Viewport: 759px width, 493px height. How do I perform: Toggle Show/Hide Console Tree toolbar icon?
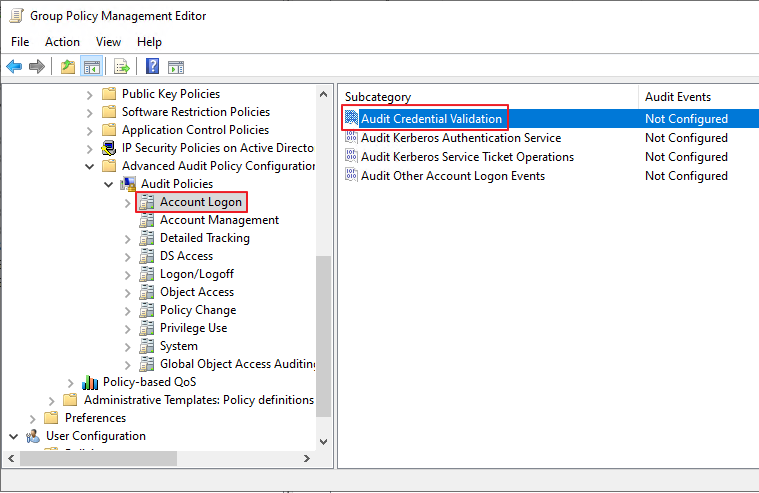pos(91,67)
